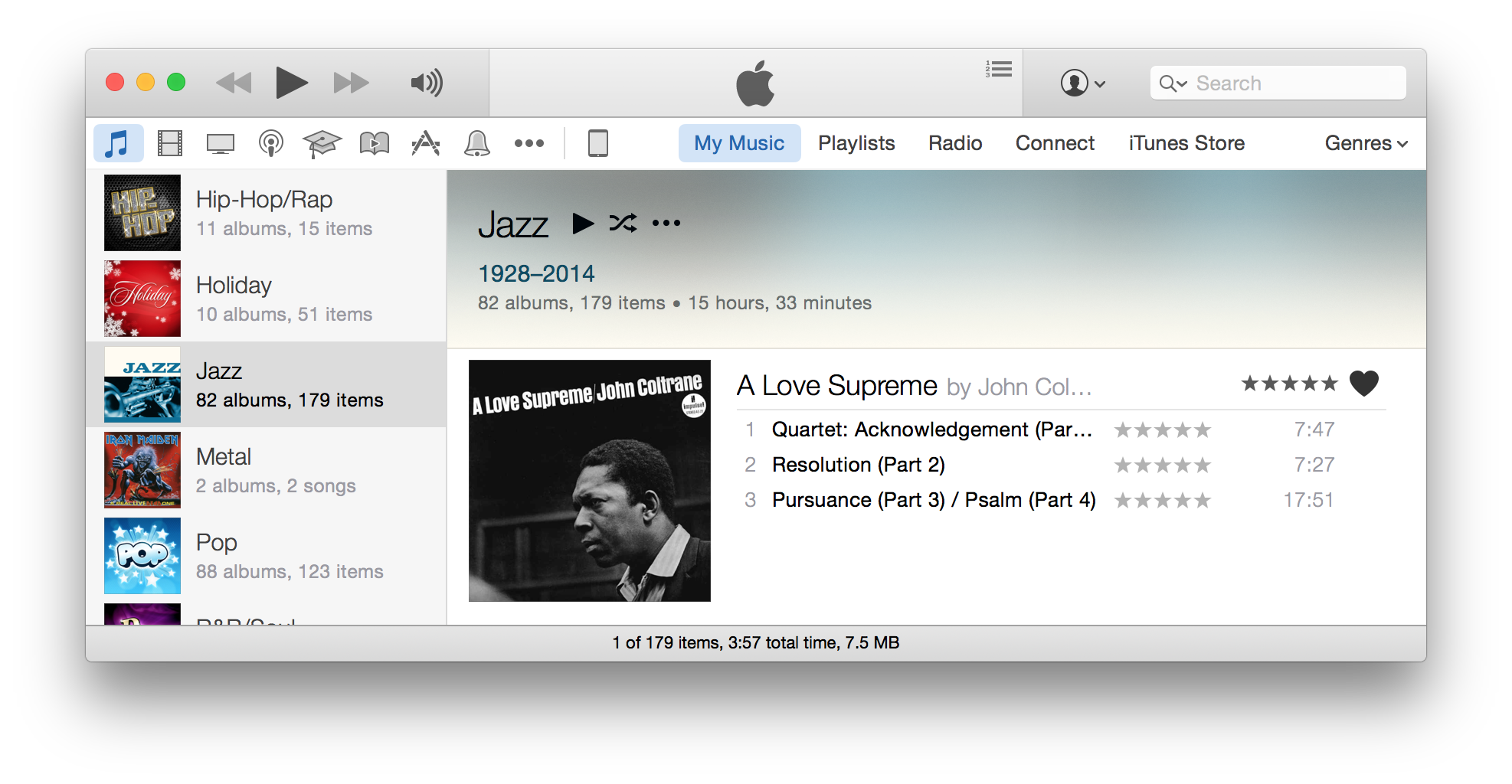Switch to the Playlists tab
1512x784 pixels.
coord(856,143)
